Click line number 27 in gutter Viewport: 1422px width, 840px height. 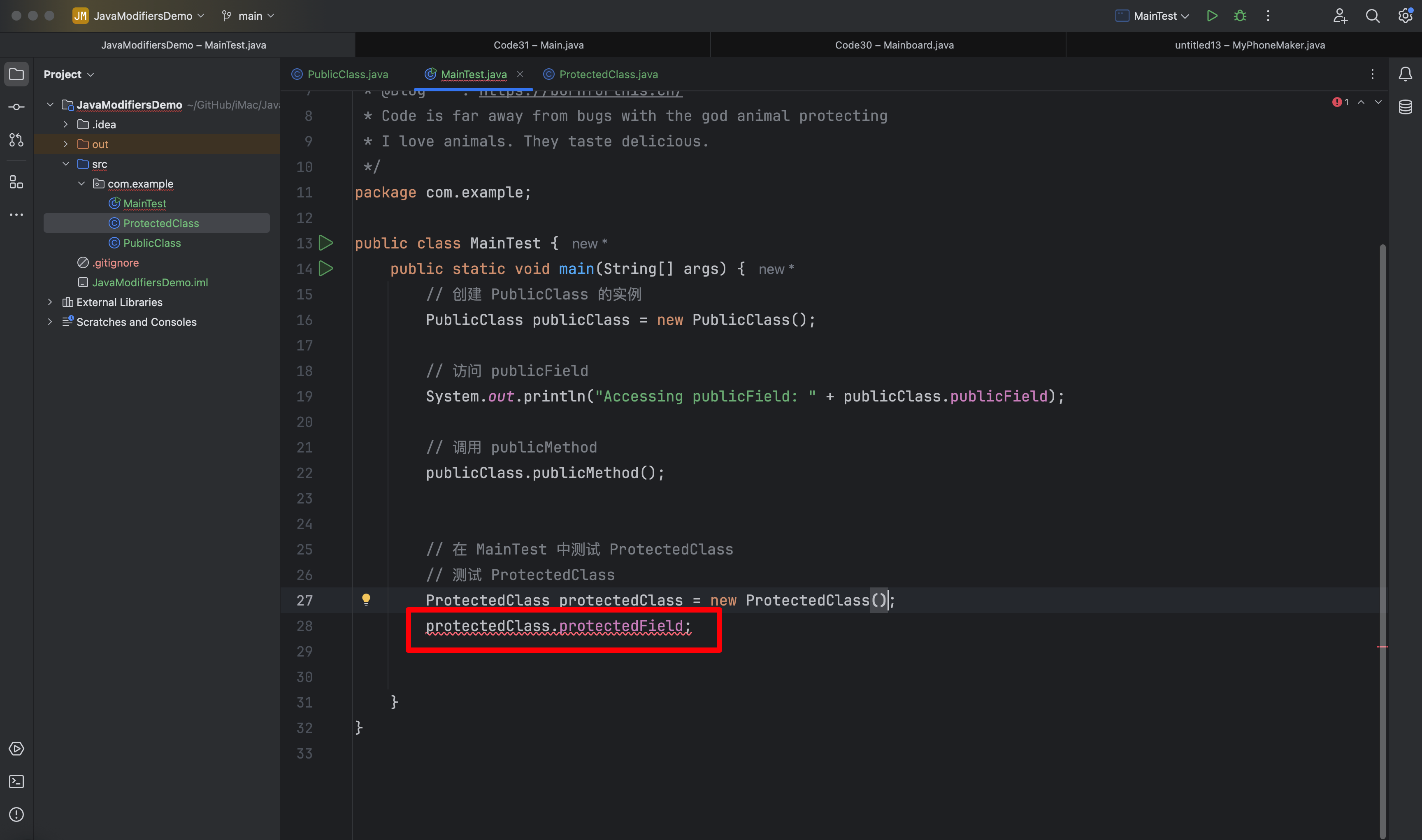click(x=304, y=600)
